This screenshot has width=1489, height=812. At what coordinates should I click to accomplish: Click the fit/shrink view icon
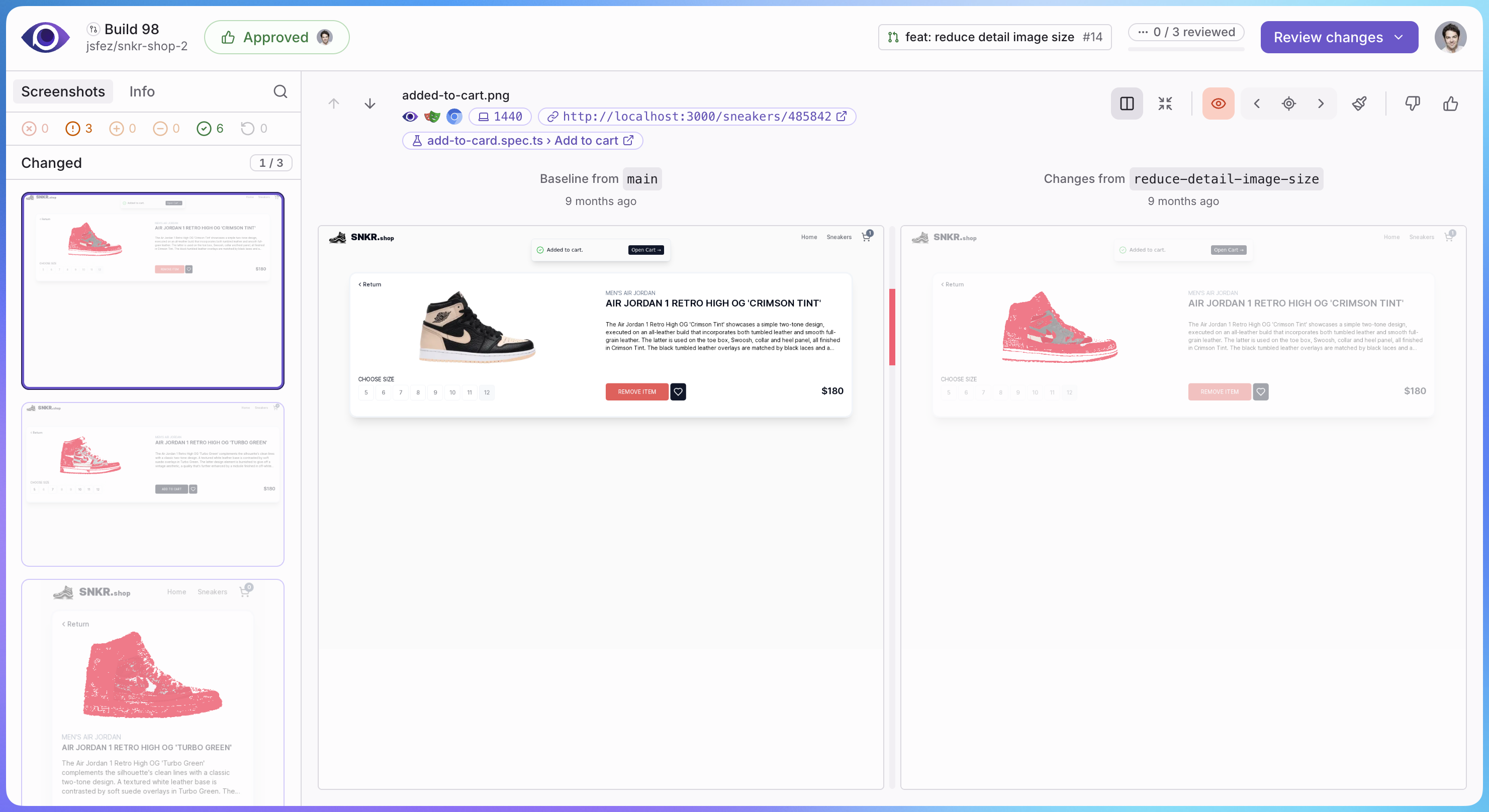[1165, 104]
